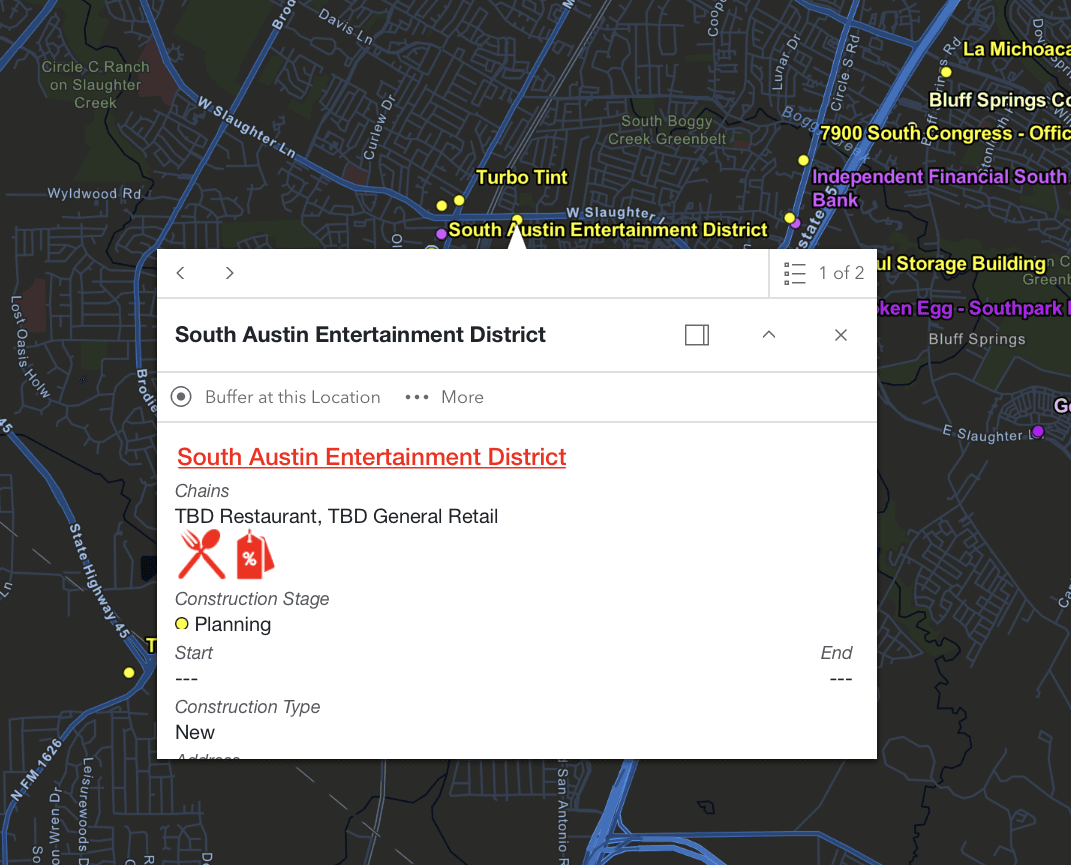
Task: Click the popup title heading text
Action: [361, 335]
